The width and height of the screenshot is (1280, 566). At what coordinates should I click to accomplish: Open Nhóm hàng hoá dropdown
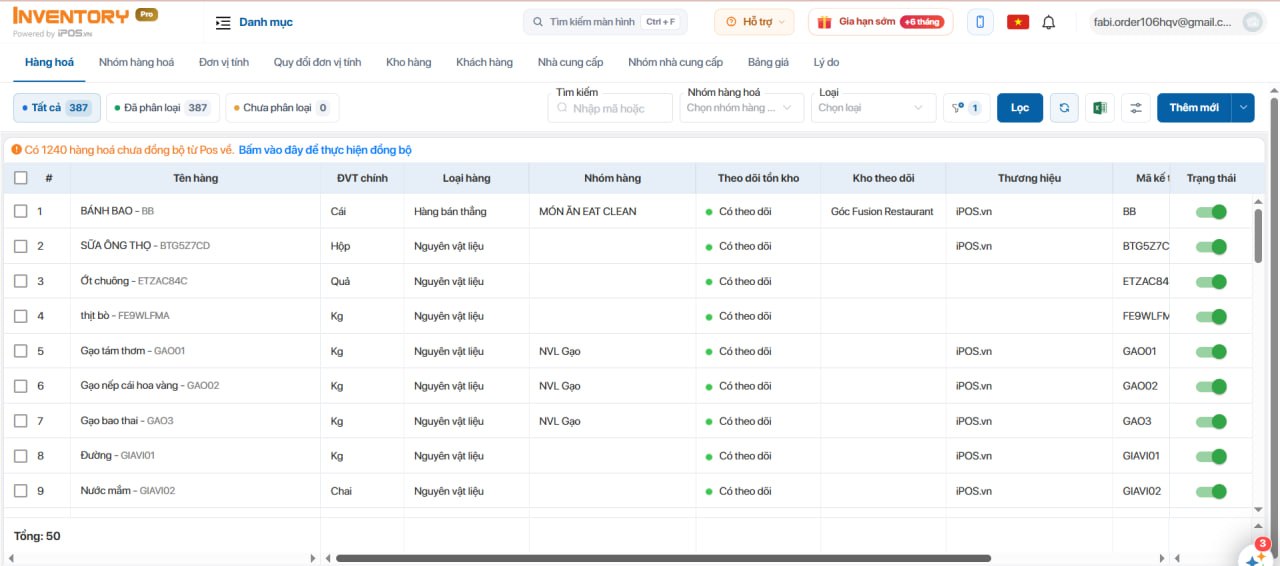click(x=741, y=108)
